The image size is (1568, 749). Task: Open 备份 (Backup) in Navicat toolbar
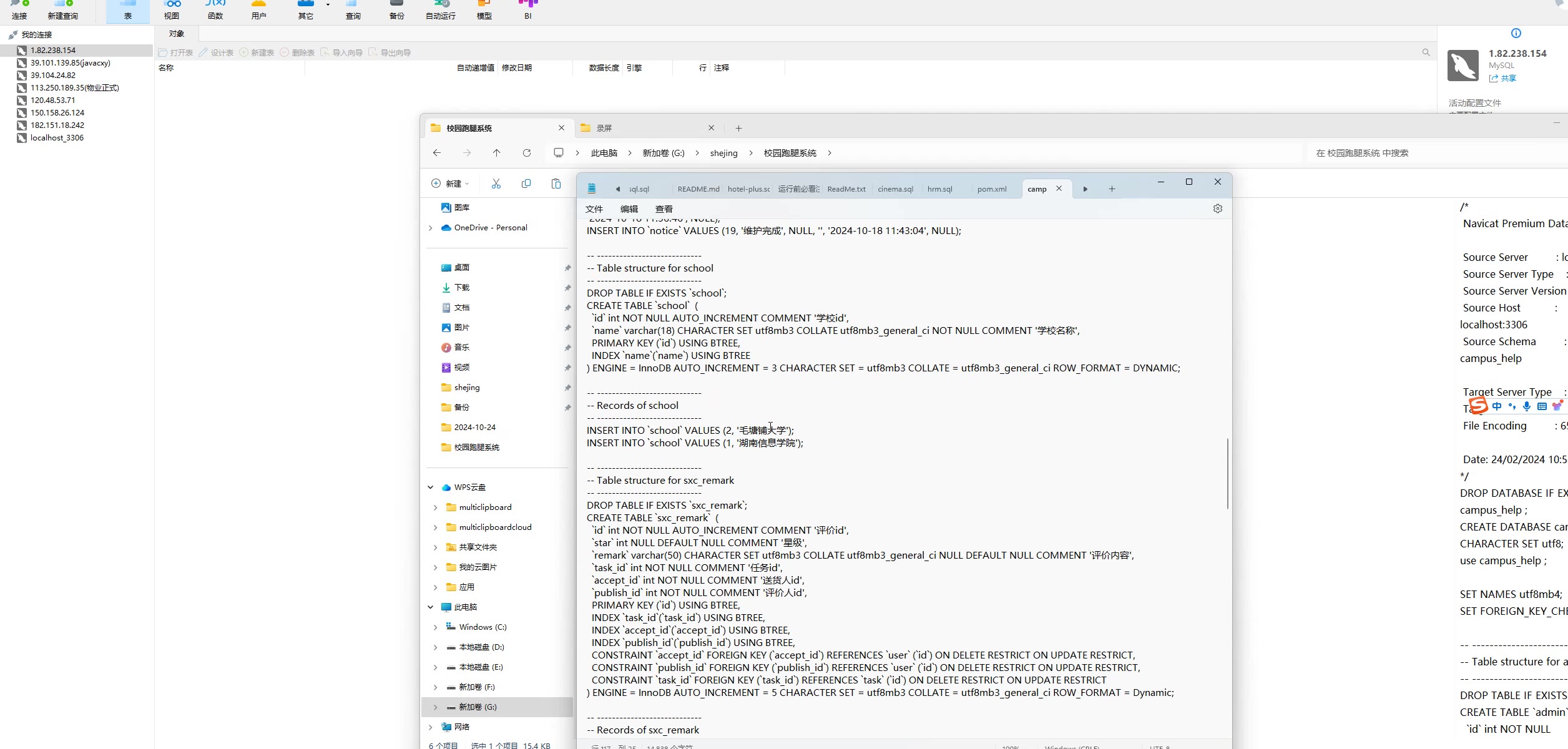click(397, 9)
